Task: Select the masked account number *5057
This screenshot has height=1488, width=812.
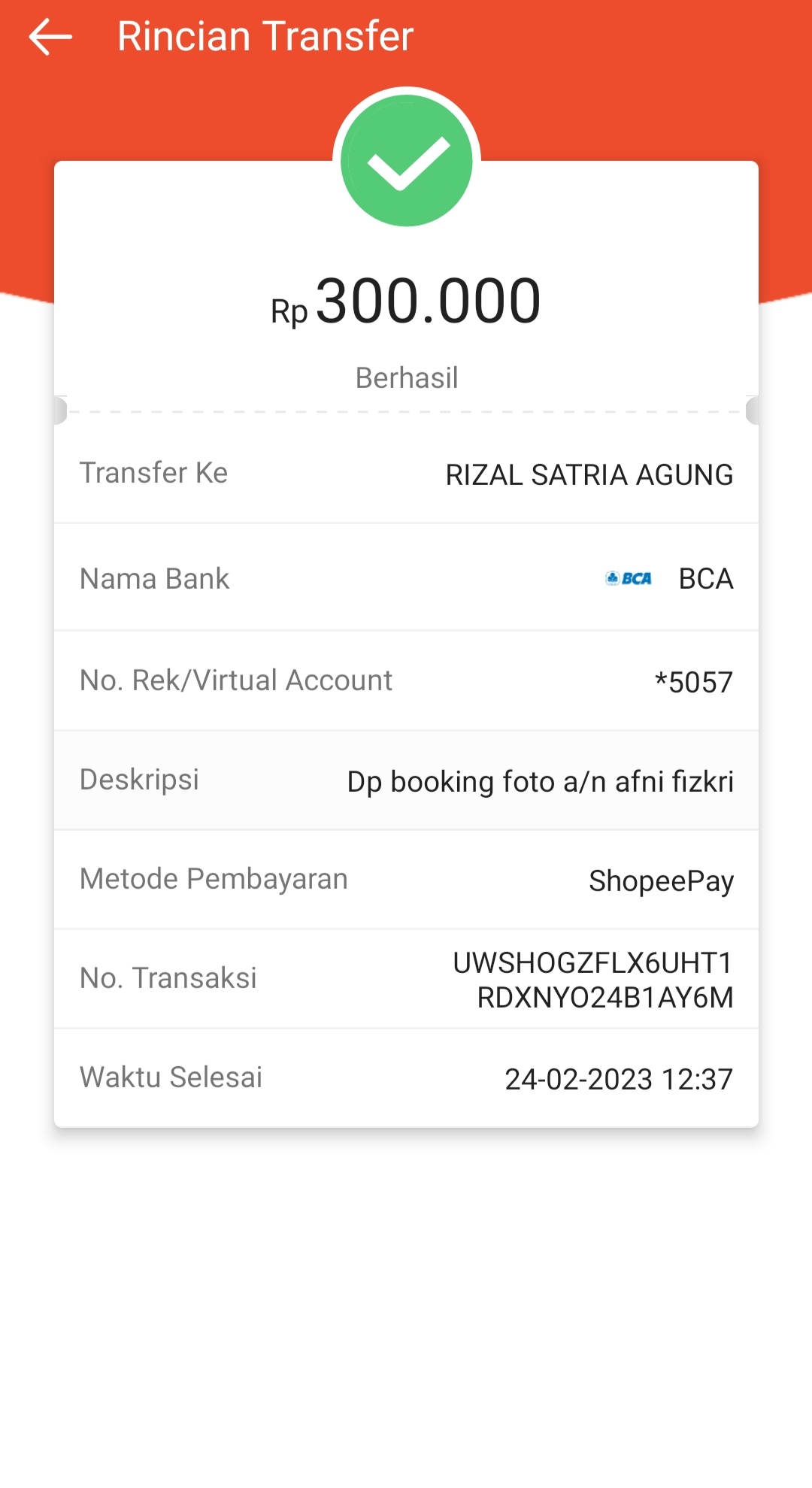Action: 693,683
